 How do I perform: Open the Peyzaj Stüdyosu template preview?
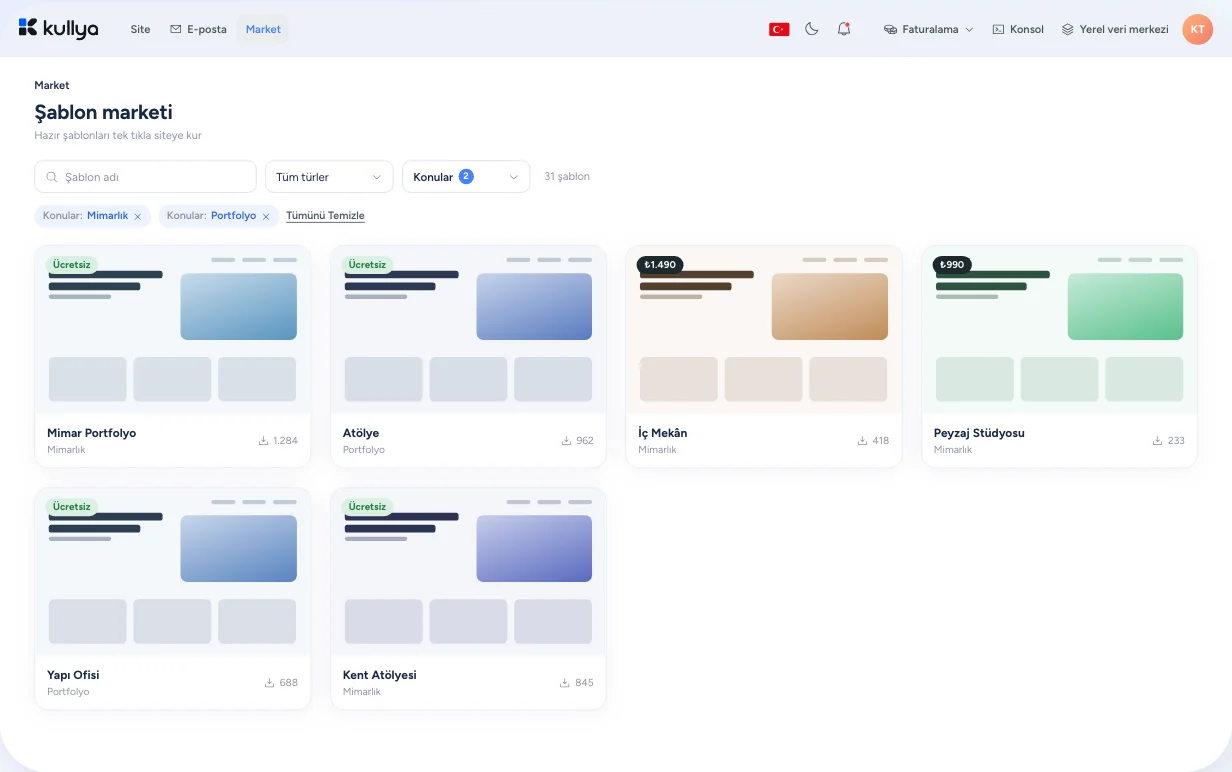[x=1059, y=330]
